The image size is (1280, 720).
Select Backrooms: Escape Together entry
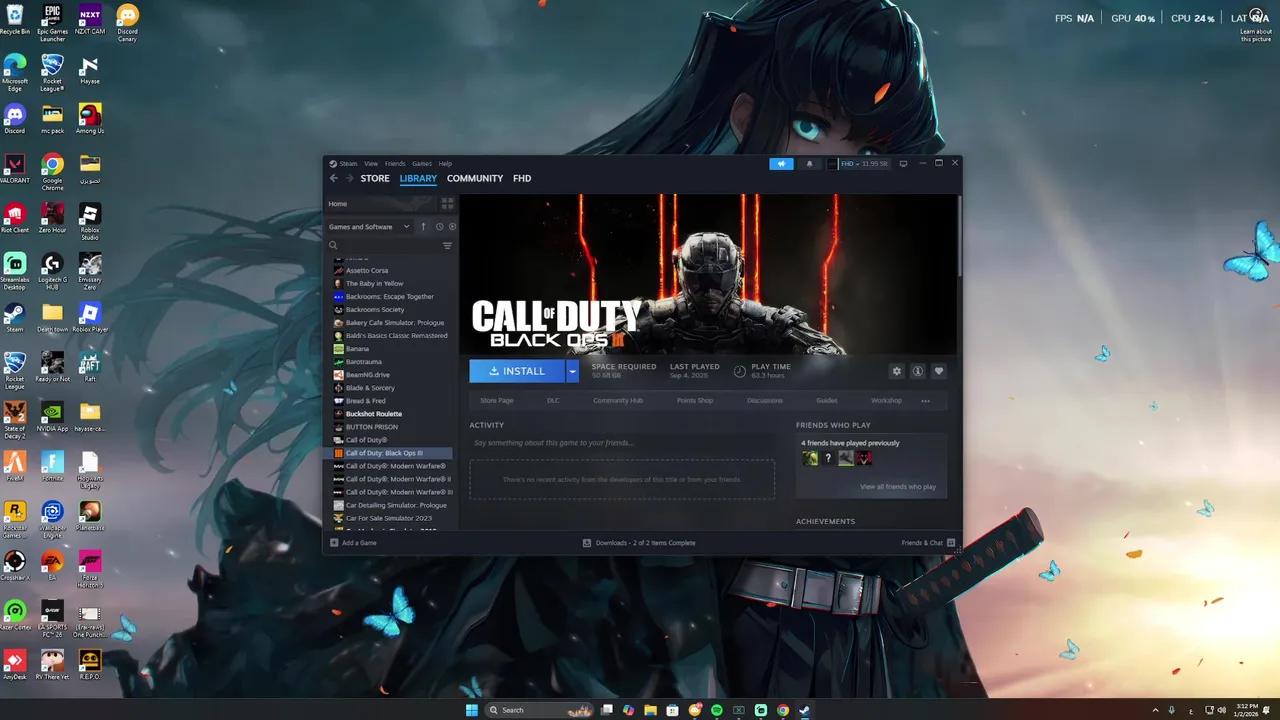click(392, 297)
